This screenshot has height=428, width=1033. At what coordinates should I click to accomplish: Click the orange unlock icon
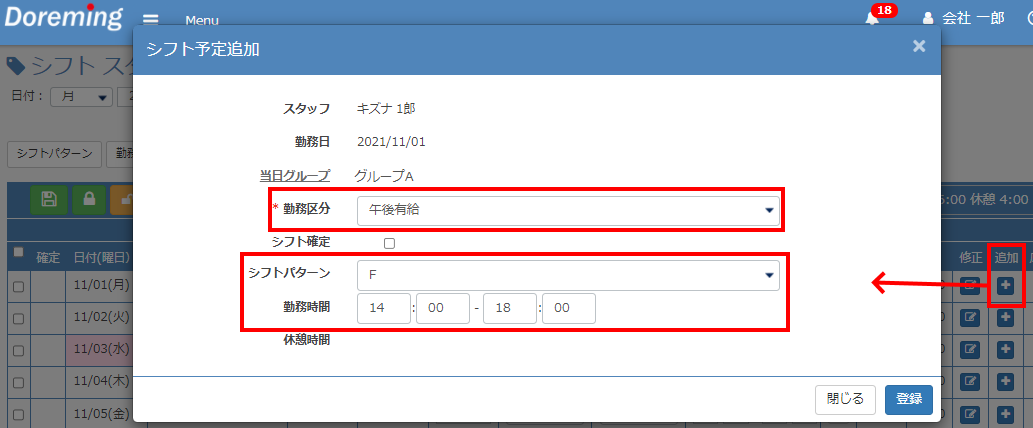[x=122, y=200]
